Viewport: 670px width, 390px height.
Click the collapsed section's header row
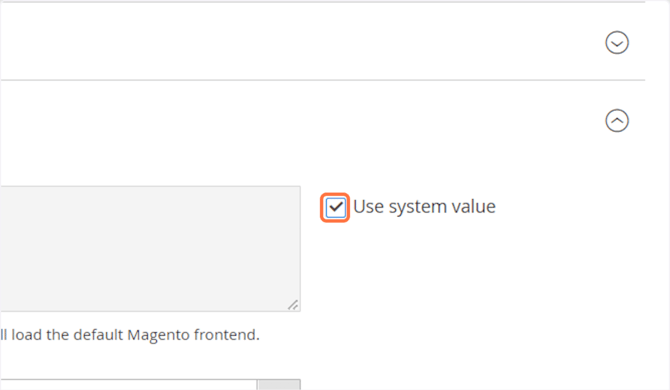click(x=323, y=41)
